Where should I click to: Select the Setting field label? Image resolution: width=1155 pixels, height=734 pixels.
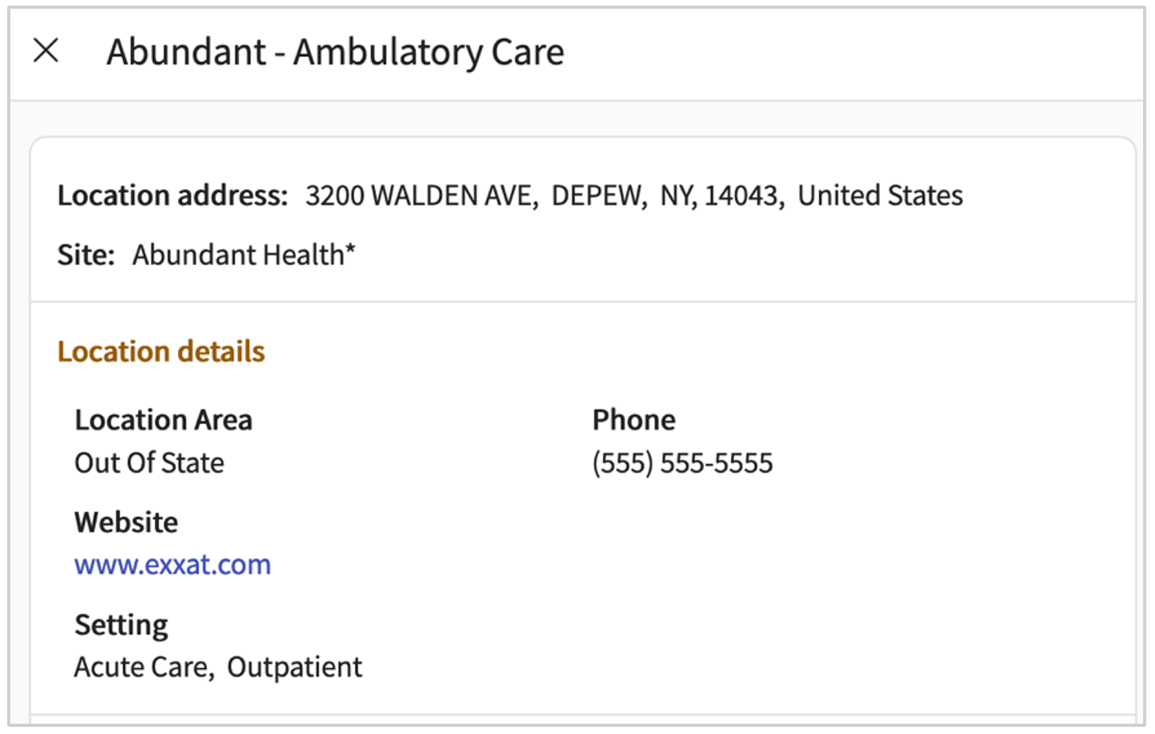point(121,625)
